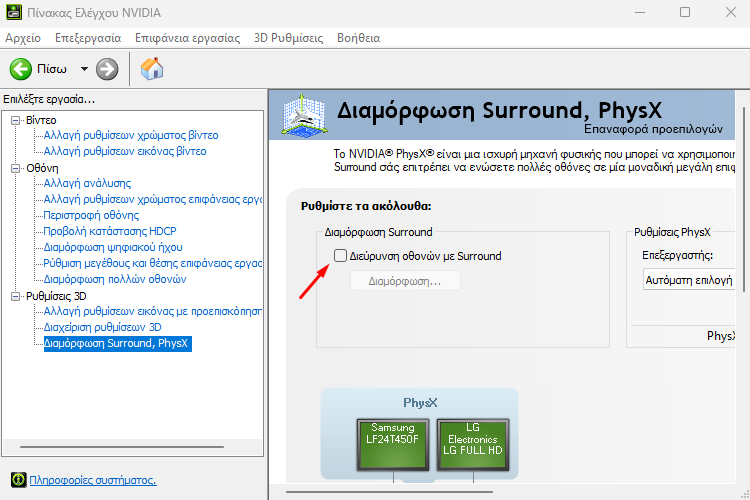This screenshot has height=500, width=750.
Task: Click the green Back arrow icon
Action: [21, 69]
